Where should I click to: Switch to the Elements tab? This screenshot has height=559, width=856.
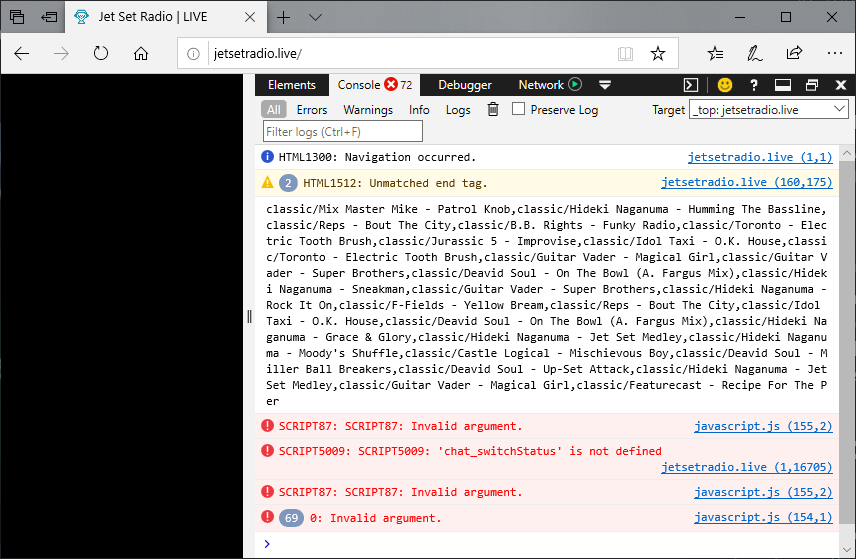point(292,85)
